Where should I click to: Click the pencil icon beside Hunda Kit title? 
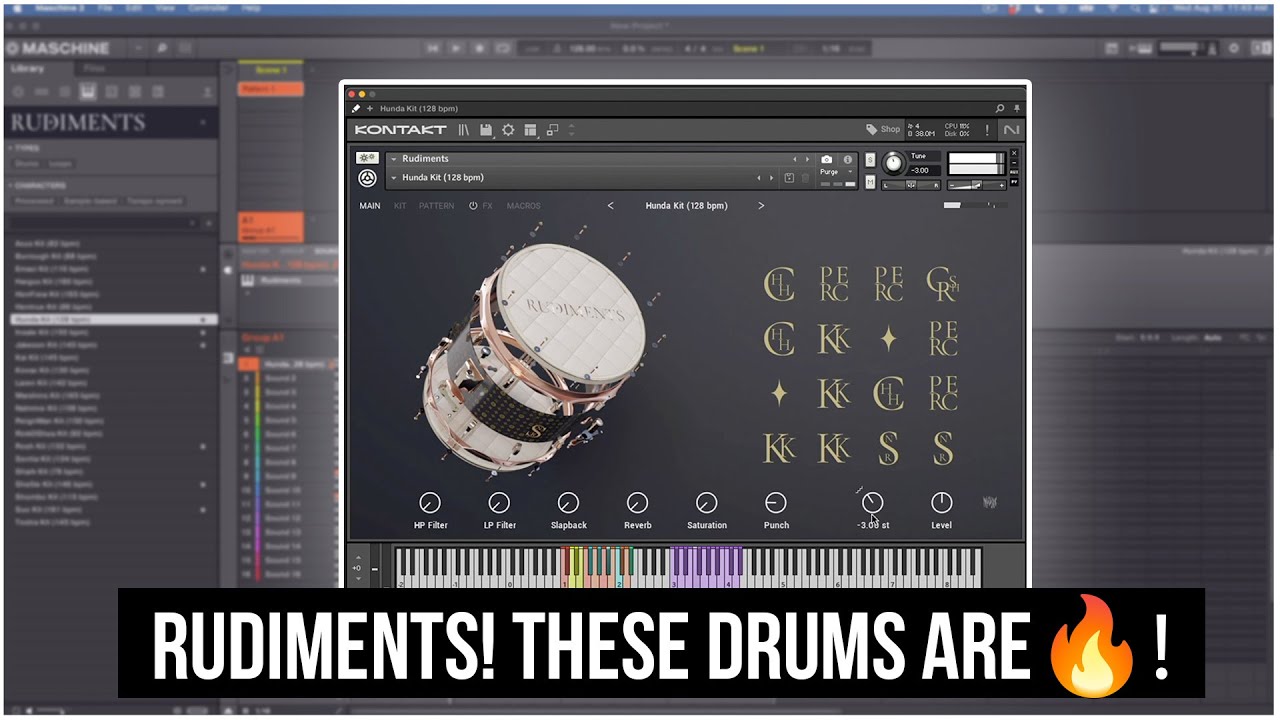(356, 108)
